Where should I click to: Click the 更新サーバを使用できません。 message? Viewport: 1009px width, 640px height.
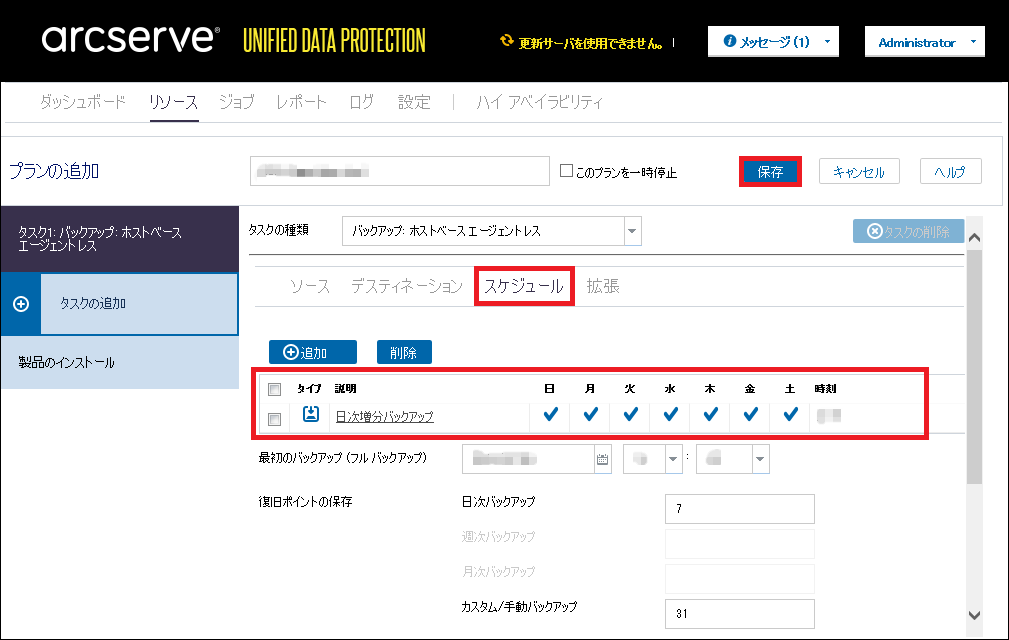tap(590, 43)
